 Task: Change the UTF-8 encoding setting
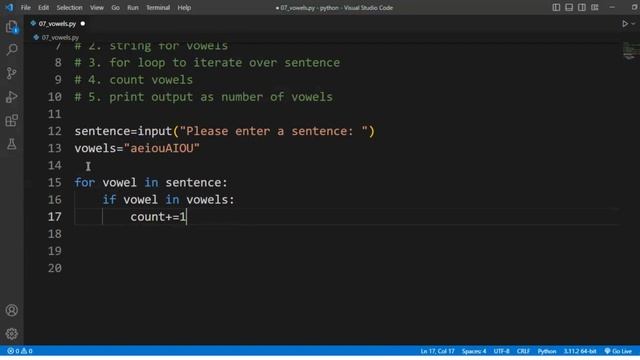[x=501, y=351]
